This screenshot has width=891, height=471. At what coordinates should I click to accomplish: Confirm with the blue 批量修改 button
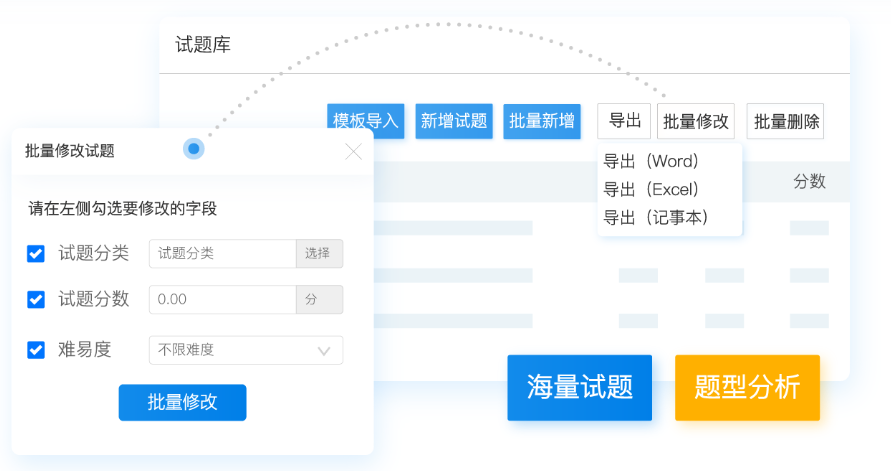tap(182, 402)
